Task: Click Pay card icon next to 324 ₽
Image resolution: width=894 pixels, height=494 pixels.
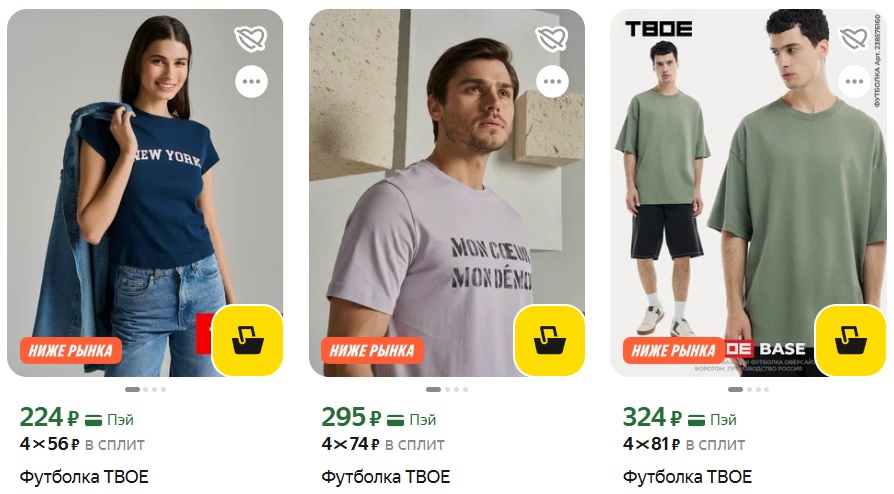Action: pyautogui.click(x=697, y=420)
